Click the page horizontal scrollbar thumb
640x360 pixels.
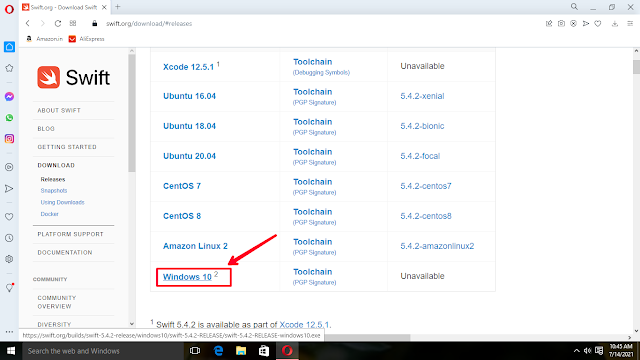pos(367,338)
